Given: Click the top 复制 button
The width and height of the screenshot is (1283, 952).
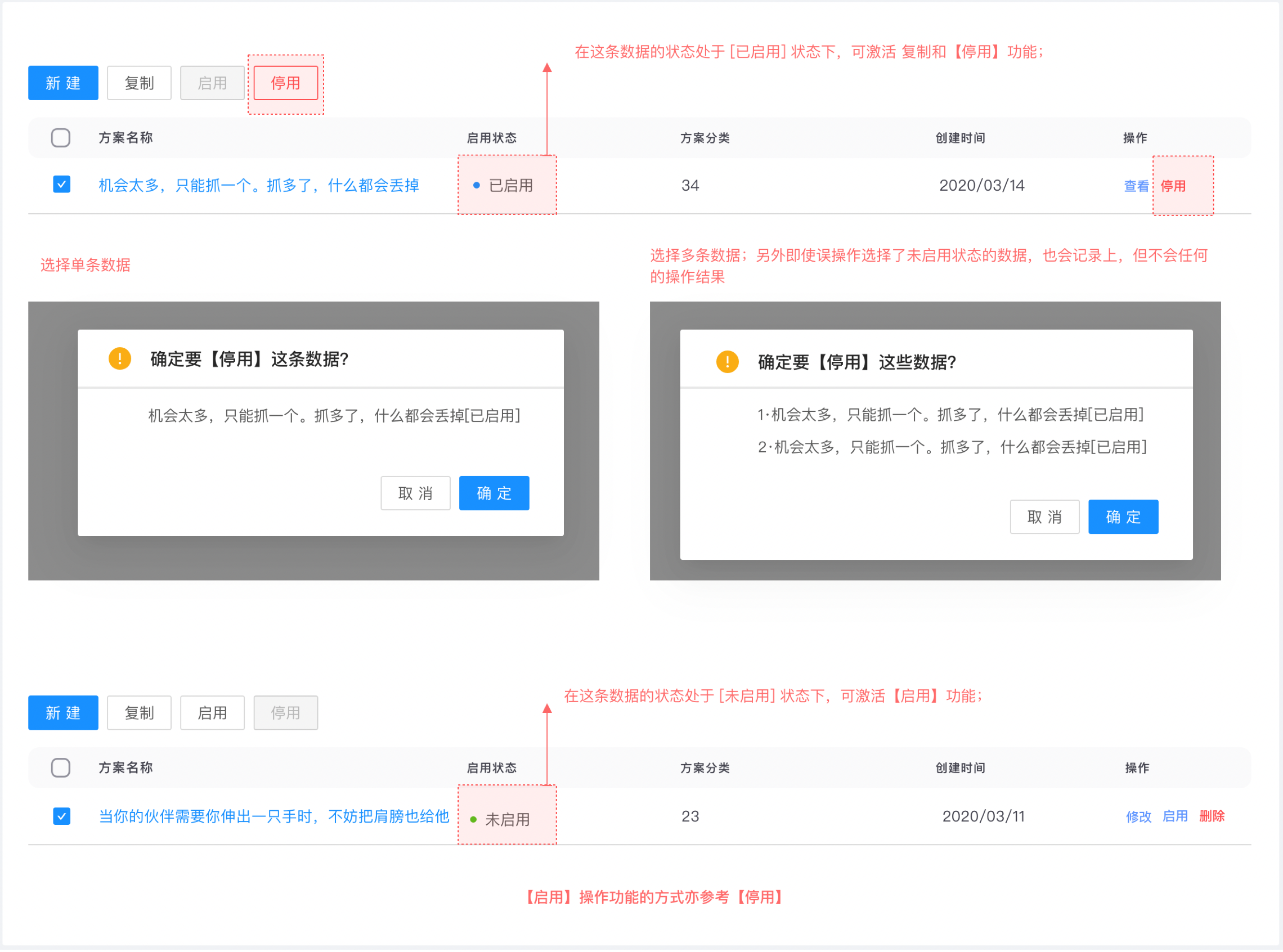Looking at the screenshot, I should (140, 83).
